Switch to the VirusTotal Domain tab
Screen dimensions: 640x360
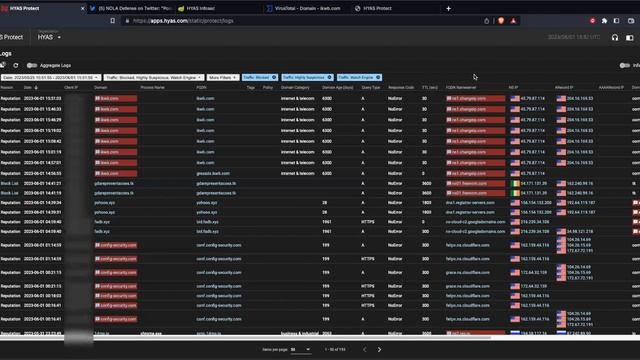point(306,9)
